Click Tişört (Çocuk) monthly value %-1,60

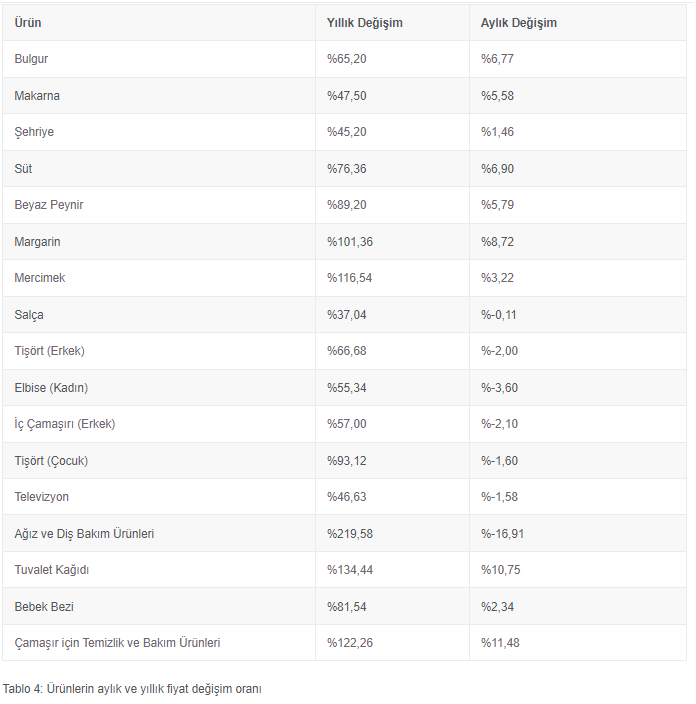499,461
